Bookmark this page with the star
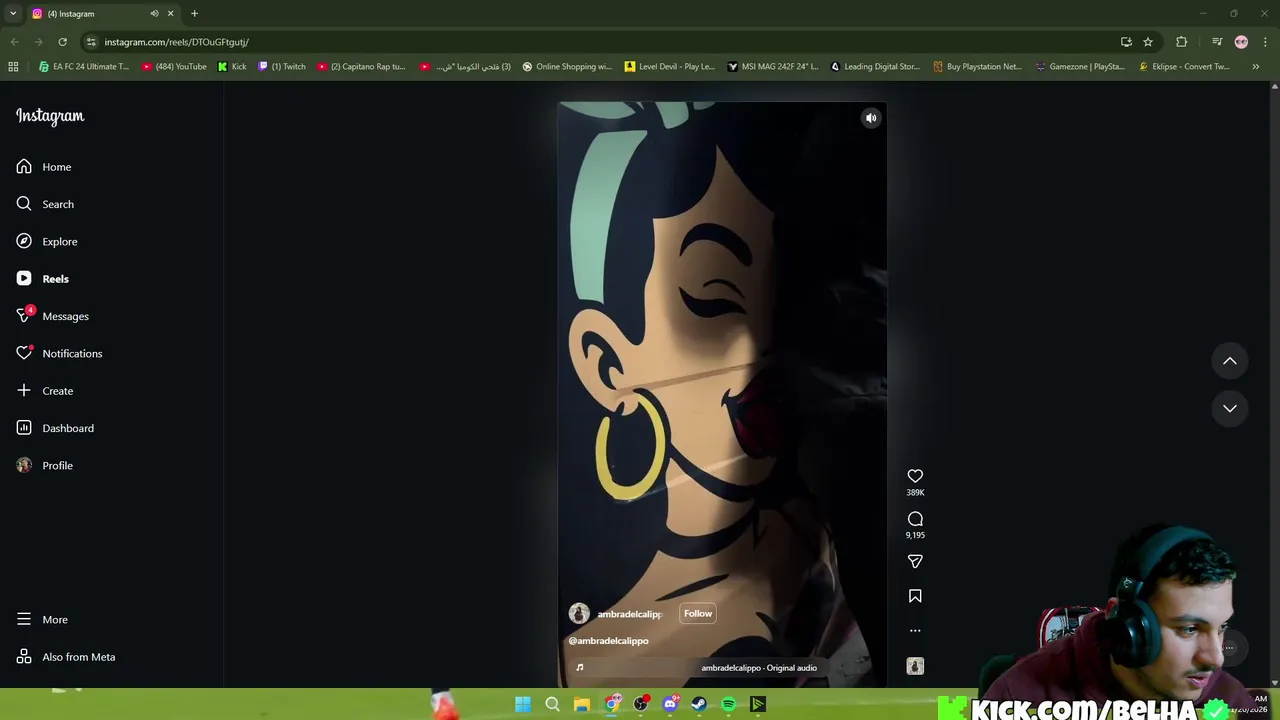The height and width of the screenshot is (720, 1280). tap(1148, 42)
